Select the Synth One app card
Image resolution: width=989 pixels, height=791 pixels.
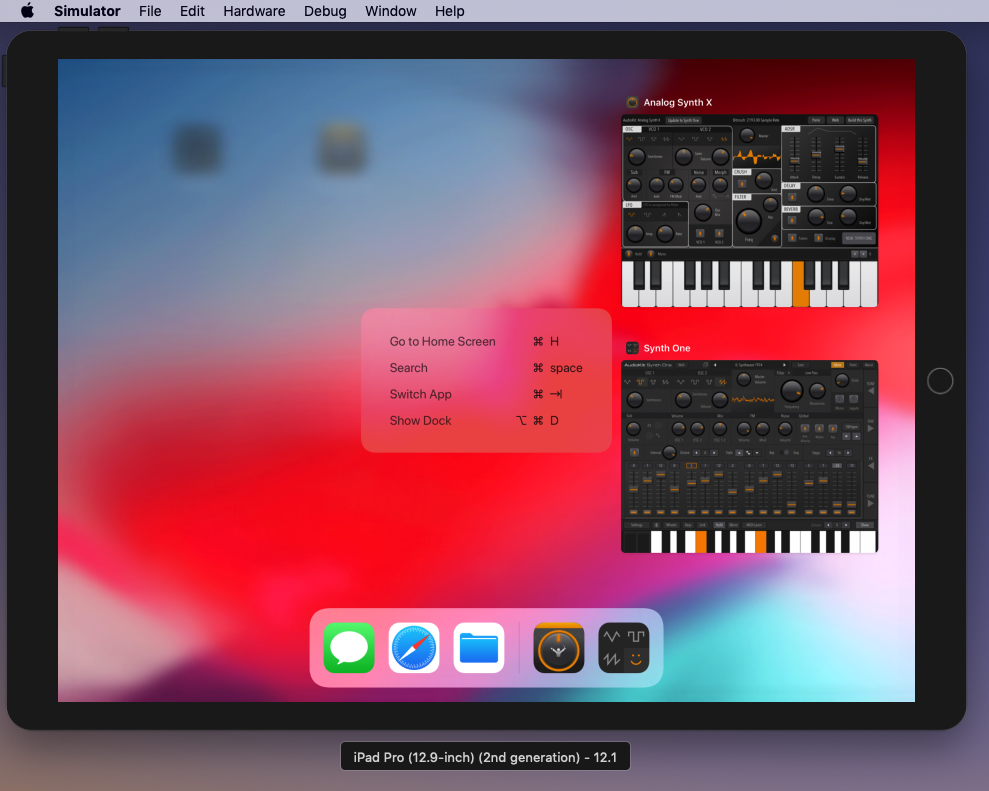tap(749, 457)
